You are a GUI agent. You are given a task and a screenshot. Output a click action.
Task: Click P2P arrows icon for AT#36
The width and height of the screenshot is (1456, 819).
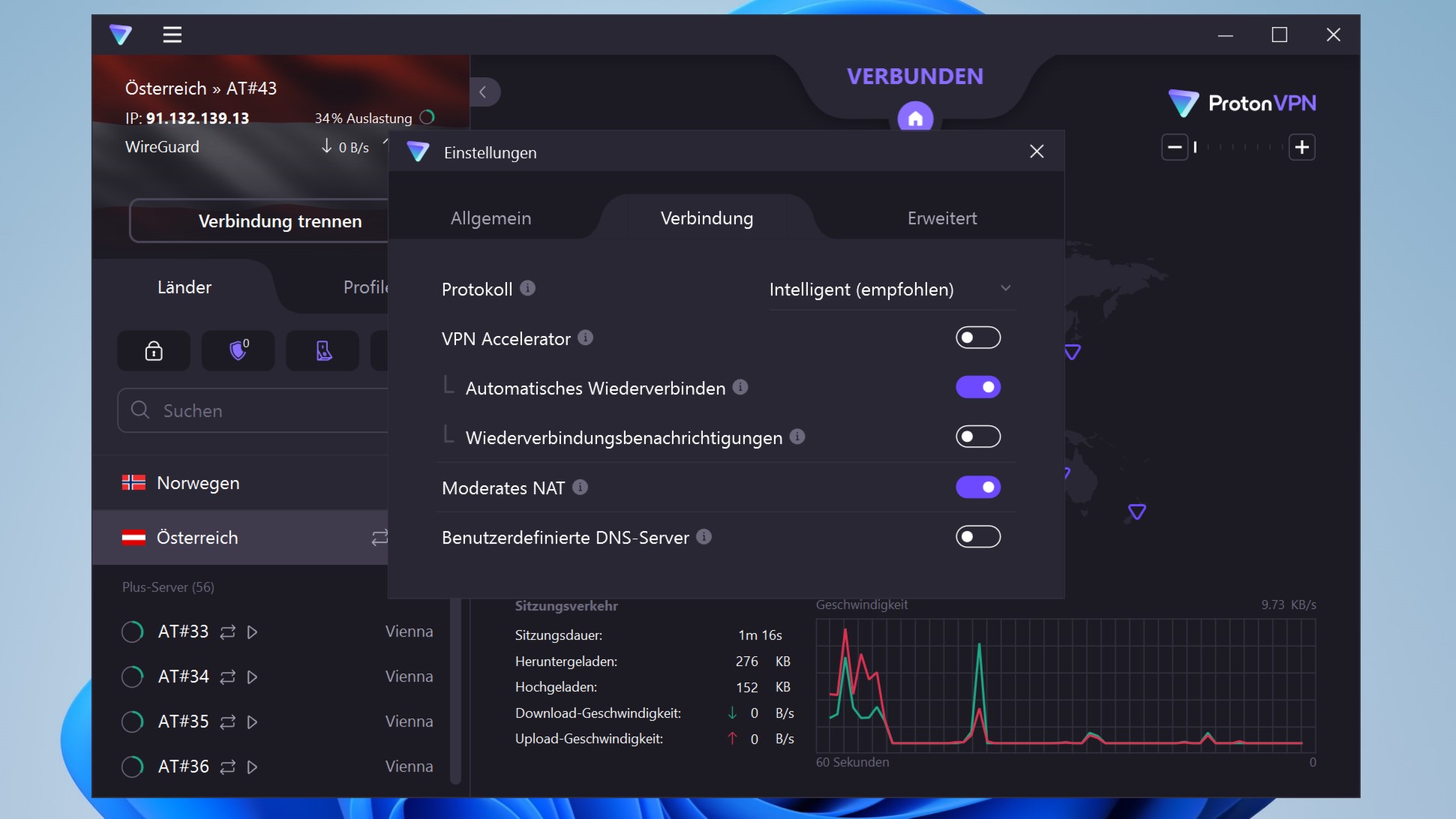227,767
